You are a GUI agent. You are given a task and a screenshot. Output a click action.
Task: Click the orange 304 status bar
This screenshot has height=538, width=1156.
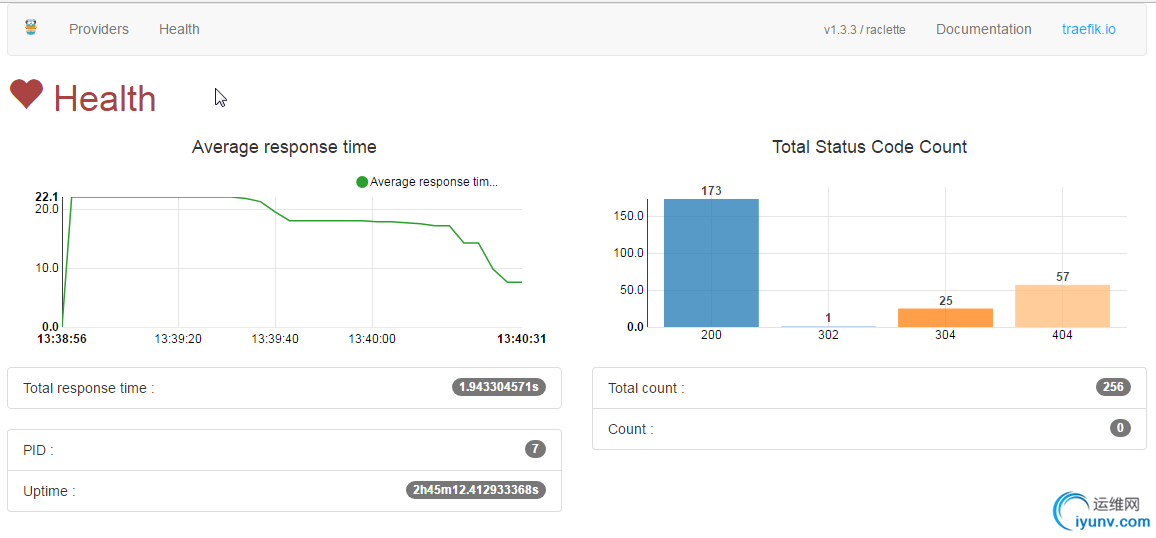(x=945, y=317)
